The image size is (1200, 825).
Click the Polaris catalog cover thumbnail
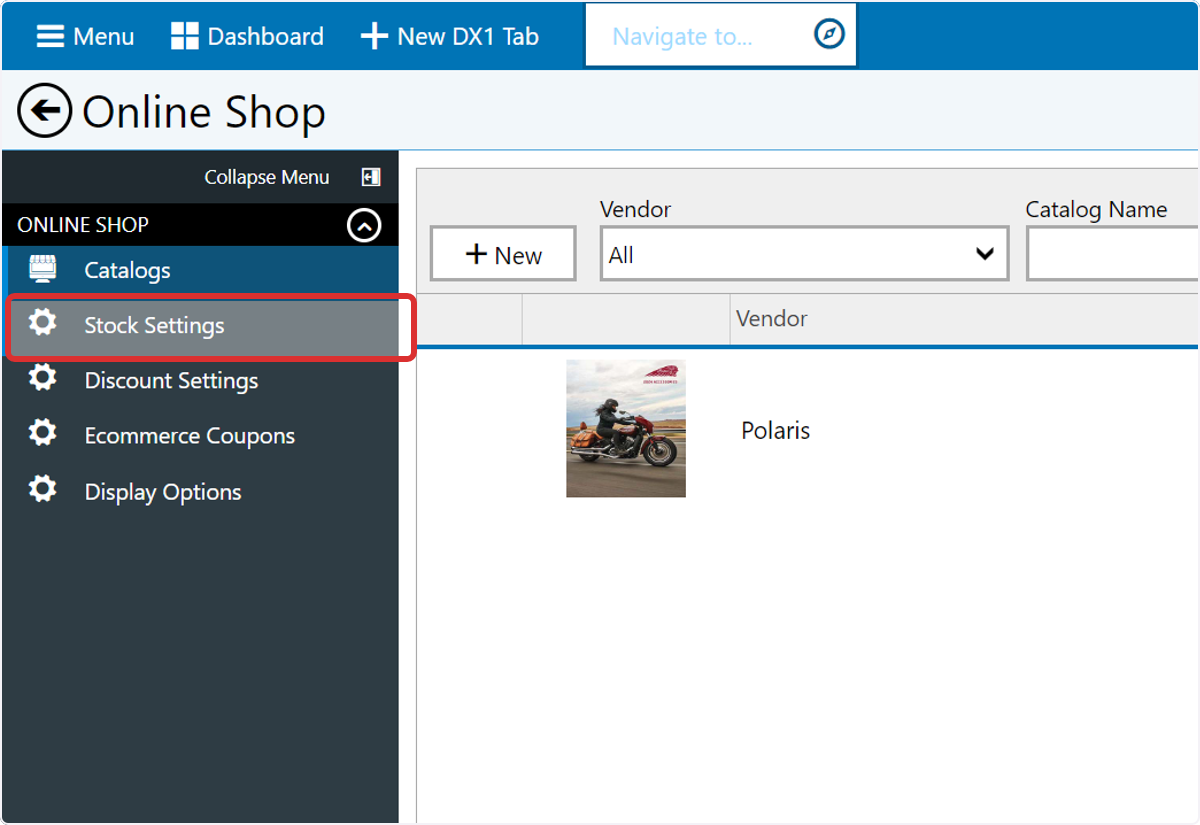click(626, 428)
